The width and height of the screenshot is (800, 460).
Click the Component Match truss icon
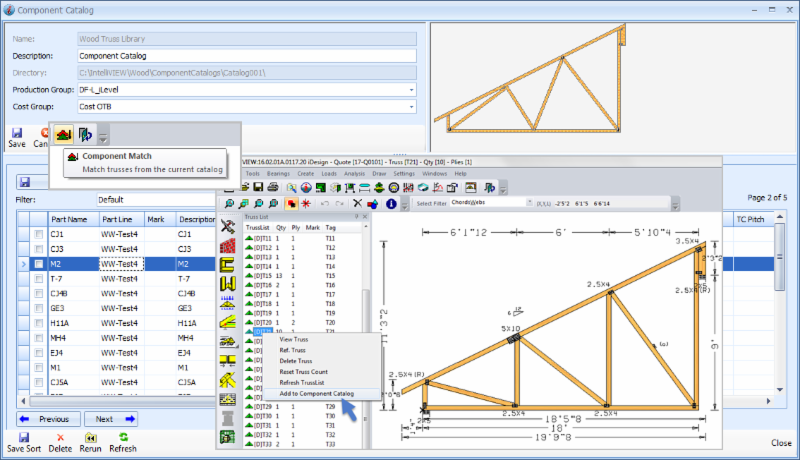63,132
